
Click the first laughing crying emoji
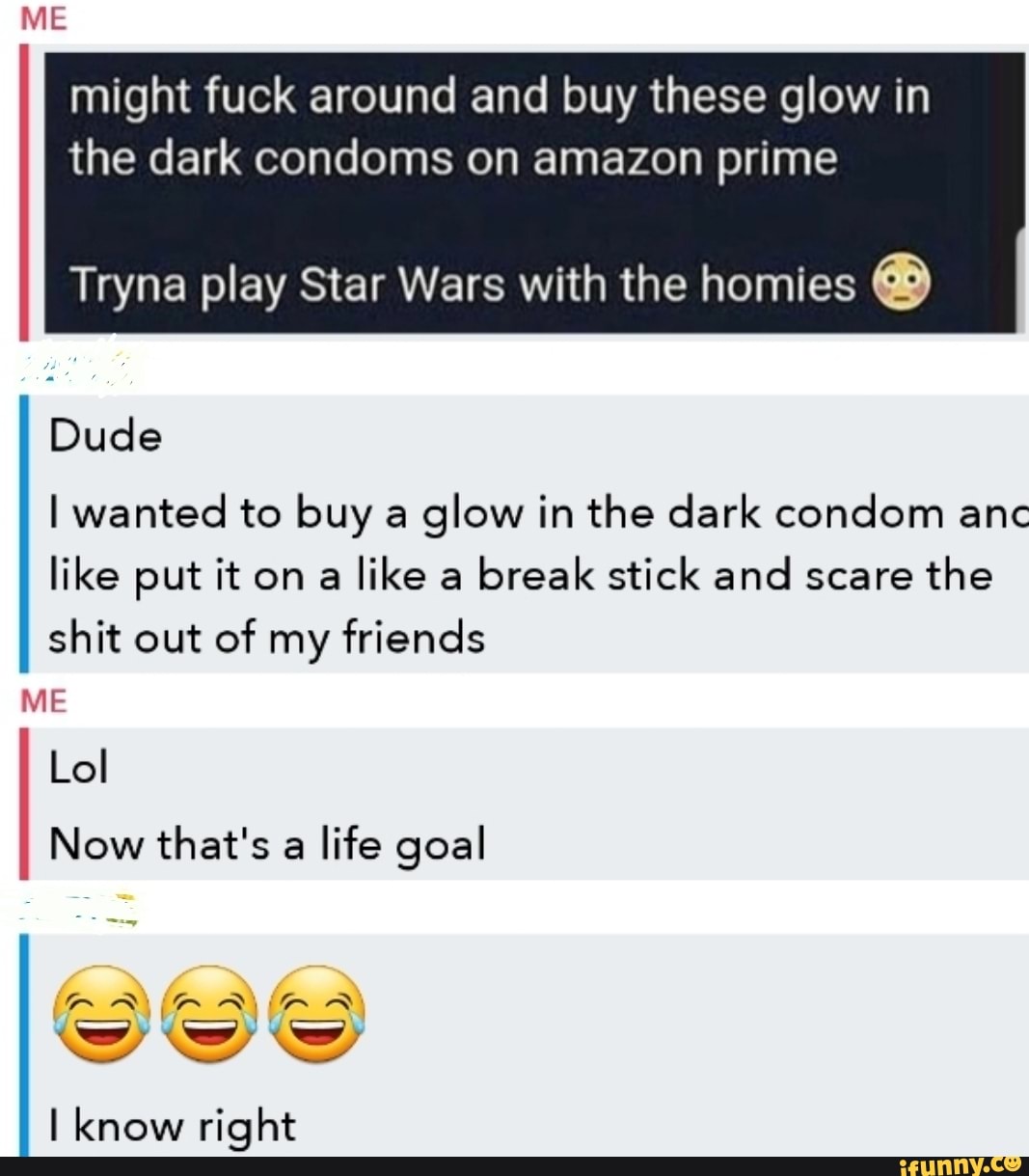tap(102, 1013)
